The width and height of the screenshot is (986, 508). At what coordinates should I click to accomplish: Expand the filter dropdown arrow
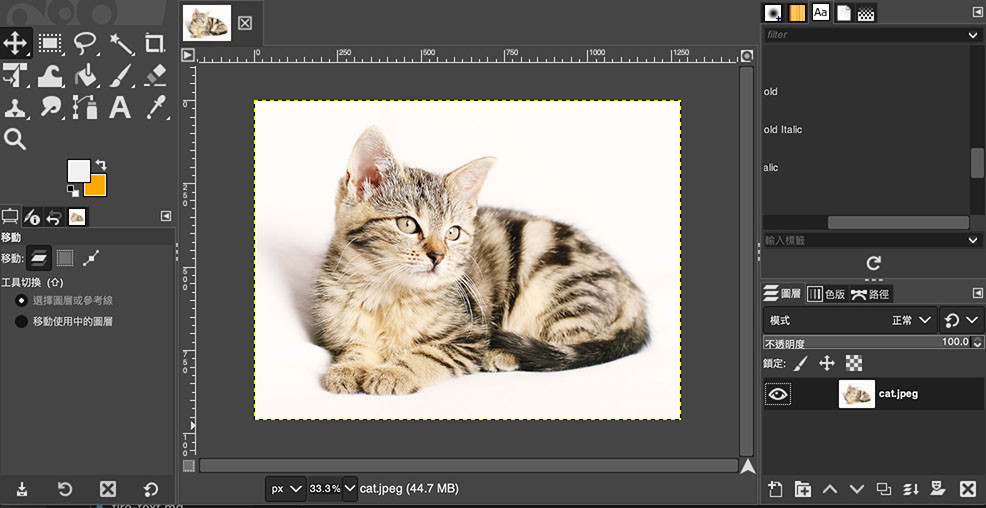[x=973, y=35]
